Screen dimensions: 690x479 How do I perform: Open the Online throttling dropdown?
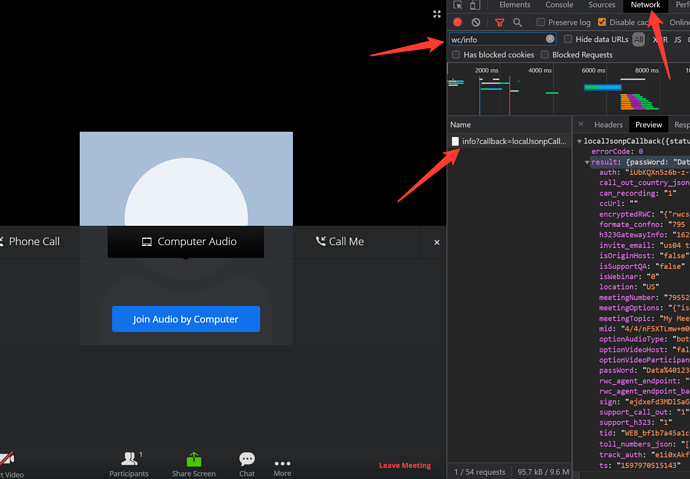pos(679,22)
